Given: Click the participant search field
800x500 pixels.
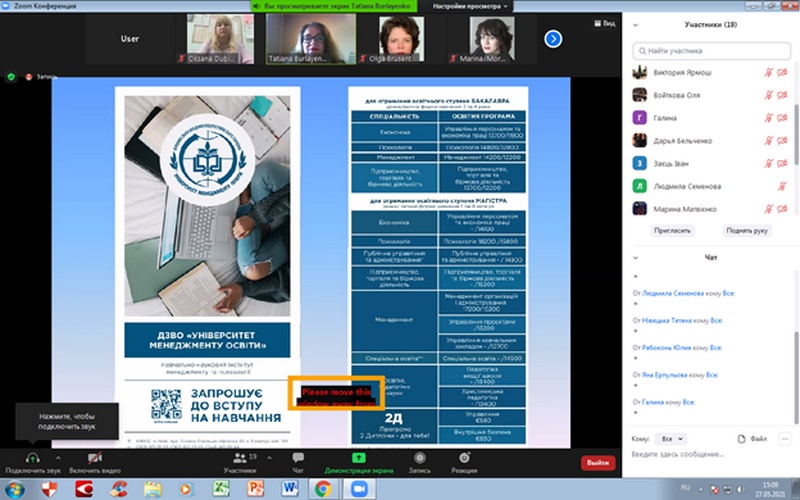Looking at the screenshot, I should pyautogui.click(x=710, y=49).
